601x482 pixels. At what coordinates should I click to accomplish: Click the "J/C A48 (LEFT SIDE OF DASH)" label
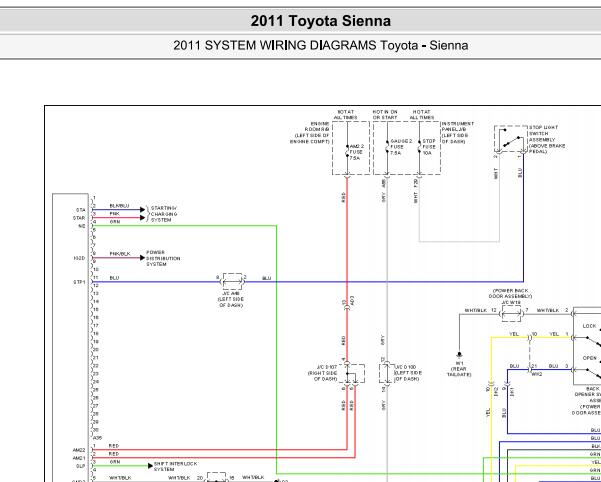click(231, 299)
